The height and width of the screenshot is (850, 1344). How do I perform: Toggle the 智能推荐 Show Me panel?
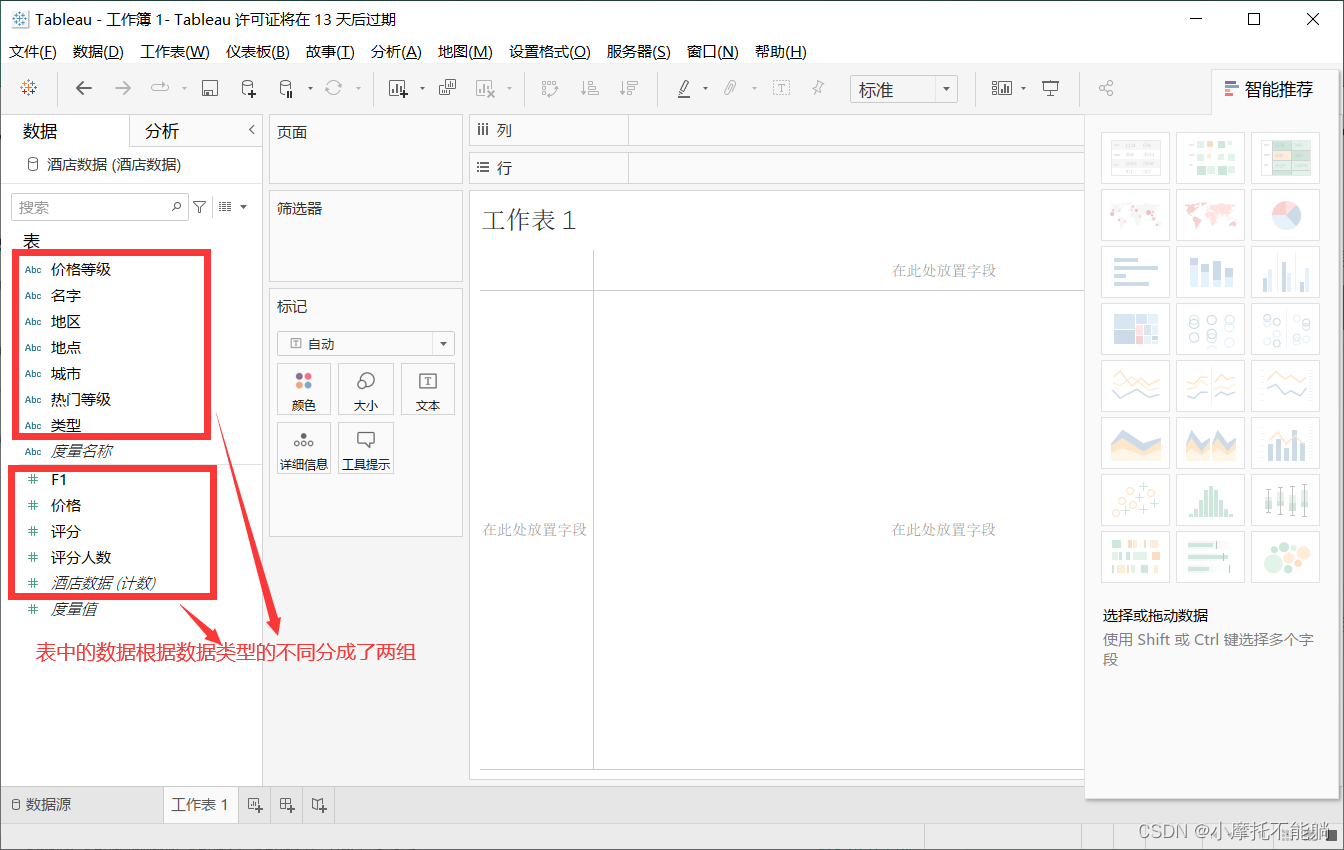coord(1268,89)
